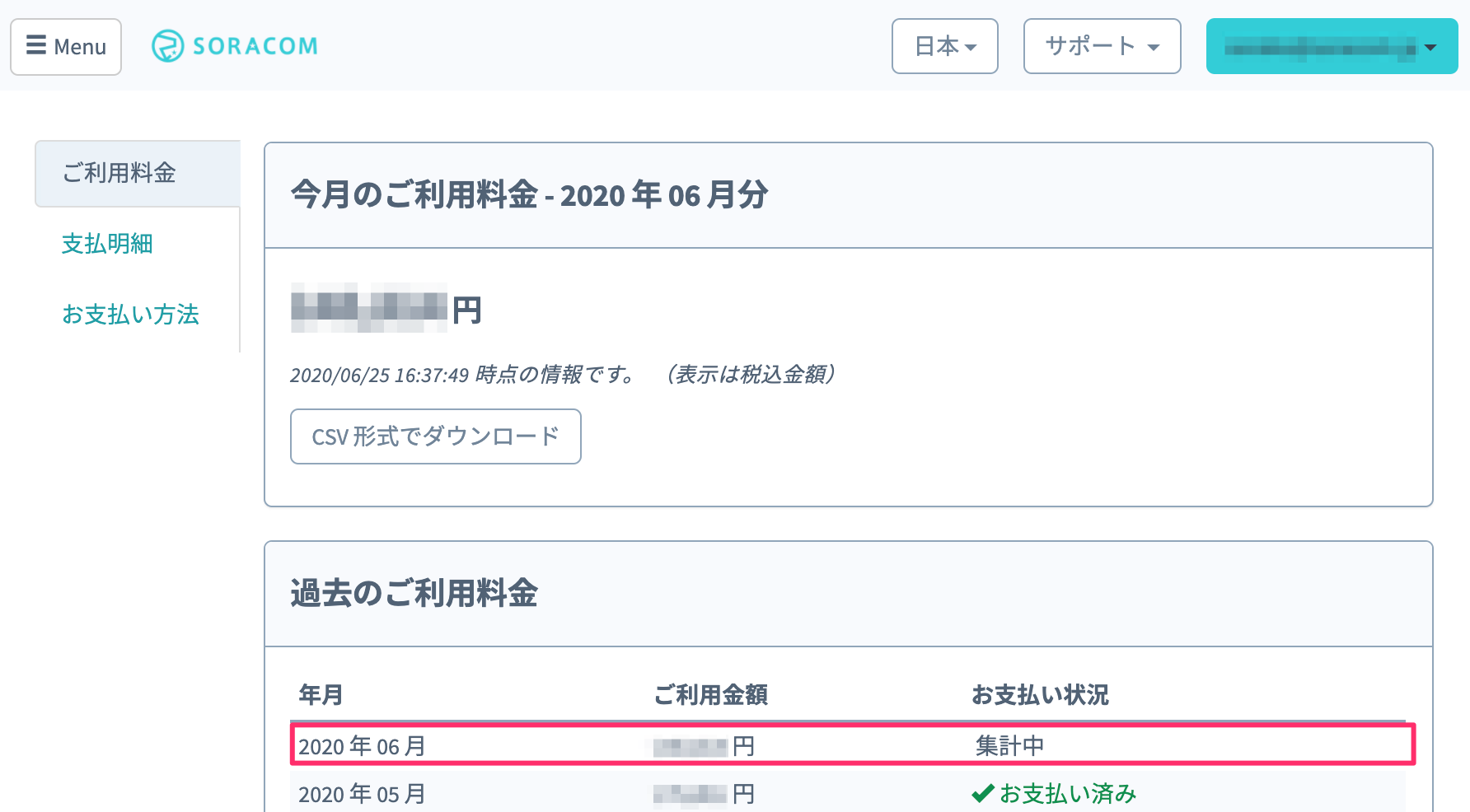Click the お支払い状況 column header

click(x=1040, y=695)
